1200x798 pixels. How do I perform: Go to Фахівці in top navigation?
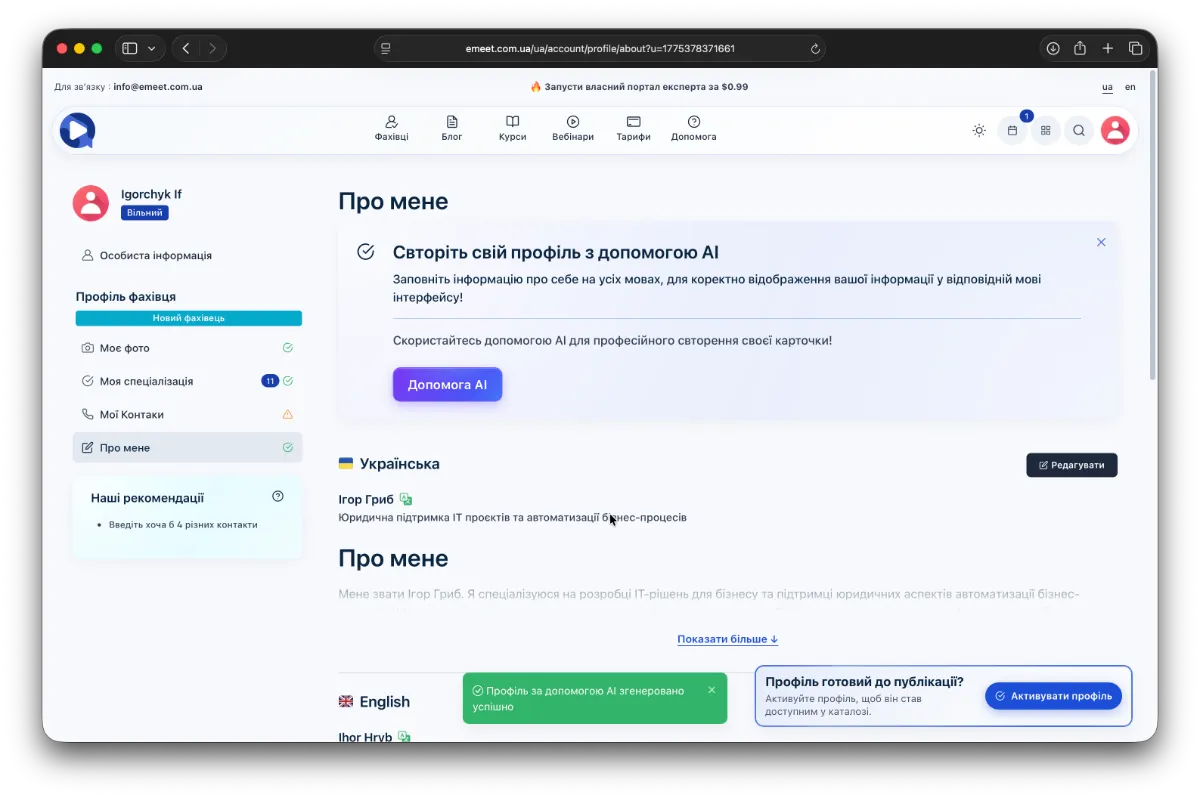pyautogui.click(x=391, y=128)
